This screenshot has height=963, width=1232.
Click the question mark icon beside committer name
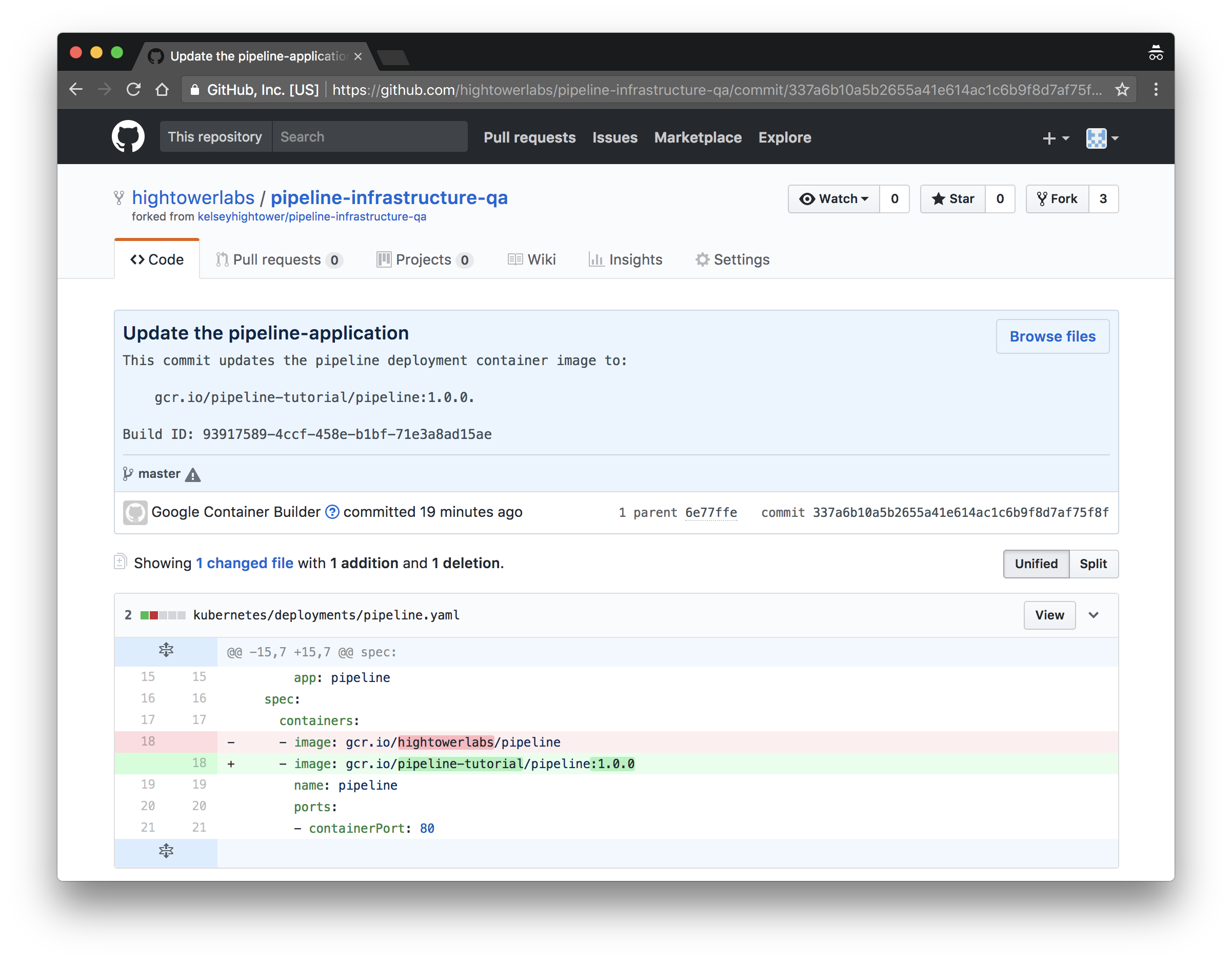332,512
